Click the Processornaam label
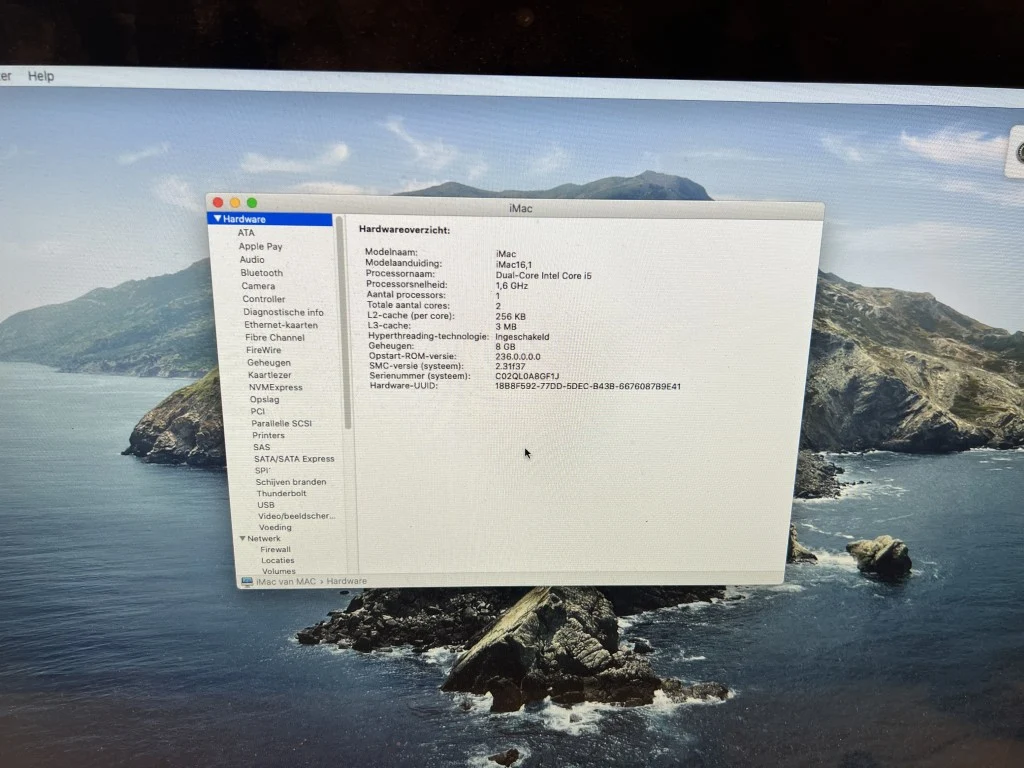 coord(400,274)
